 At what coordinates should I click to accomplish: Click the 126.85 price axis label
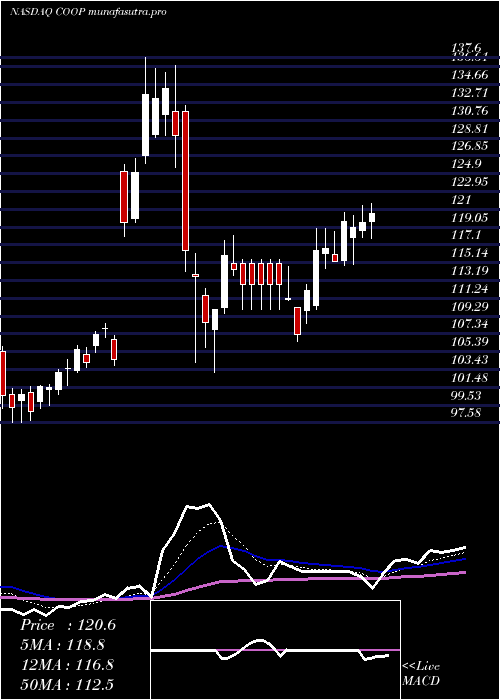click(x=470, y=146)
